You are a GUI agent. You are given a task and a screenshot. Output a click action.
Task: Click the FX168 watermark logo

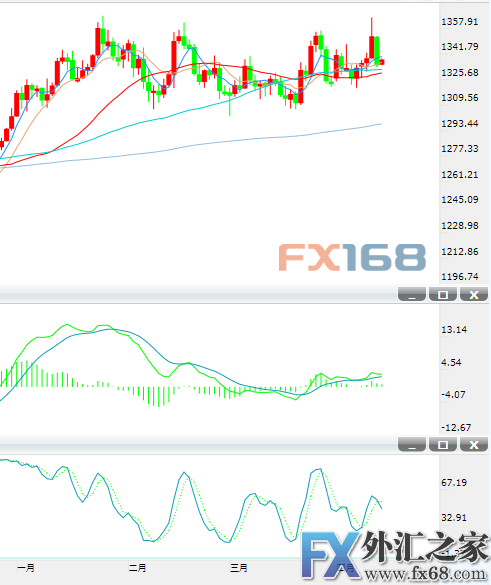tap(352, 257)
